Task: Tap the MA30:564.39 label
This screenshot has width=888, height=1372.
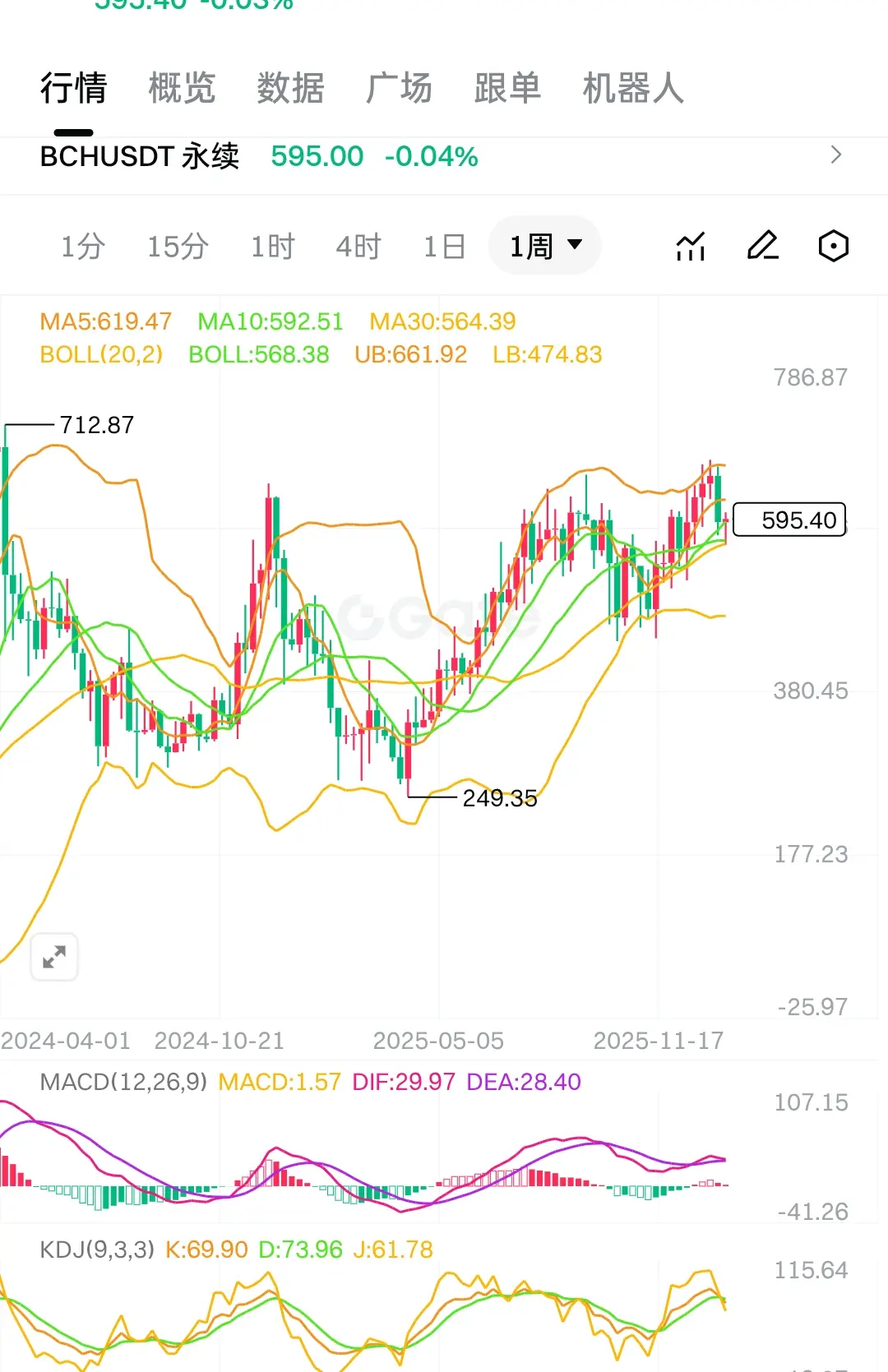Action: coord(443,321)
